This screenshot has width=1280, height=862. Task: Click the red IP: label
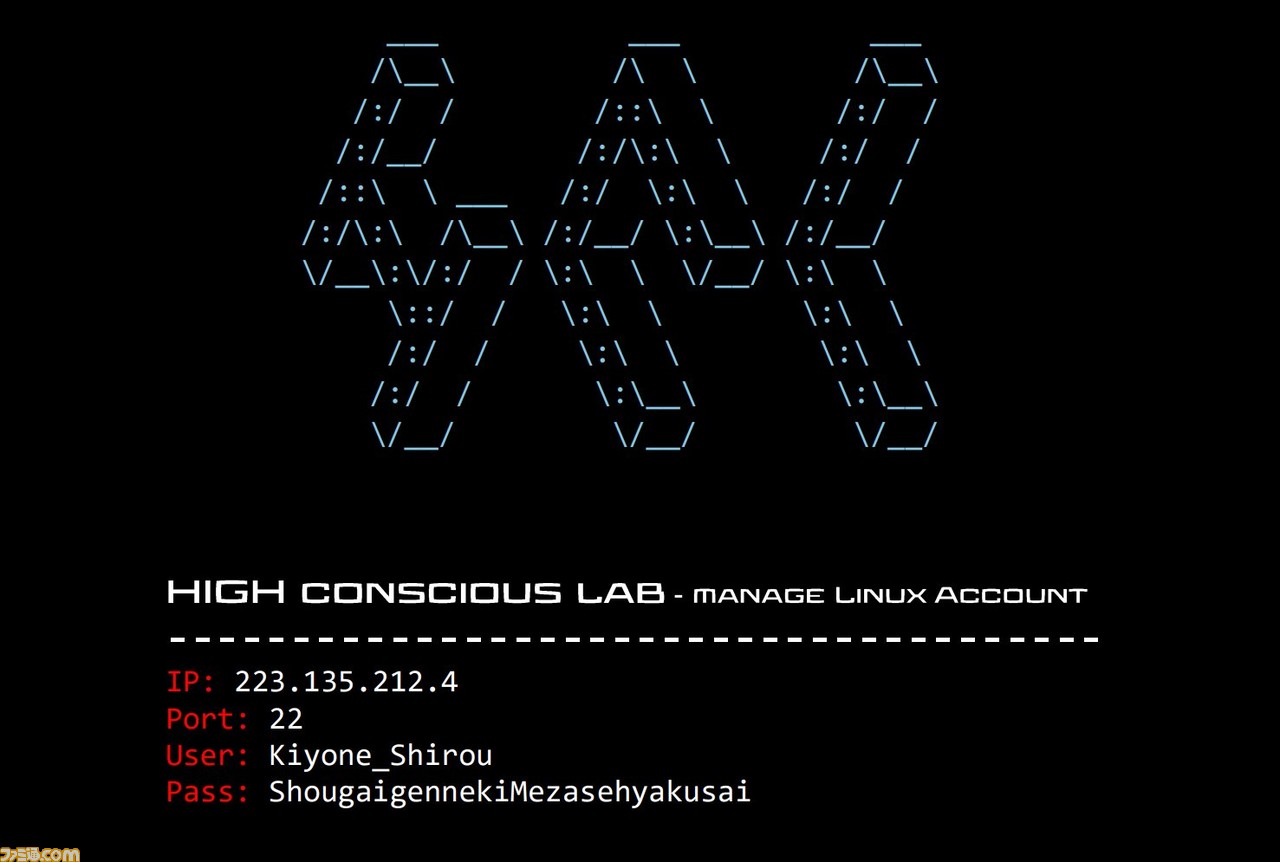[x=190, y=682]
